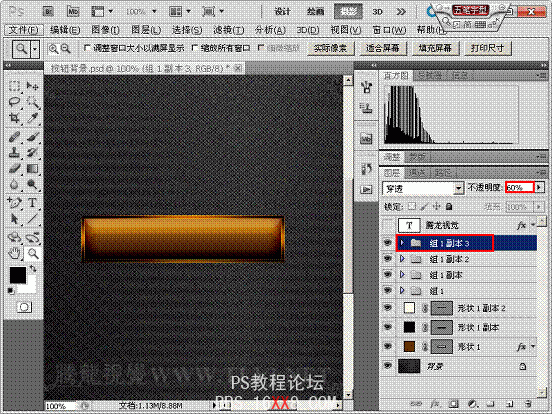
Task: Switch to the 设计 workspace
Action: 282,12
